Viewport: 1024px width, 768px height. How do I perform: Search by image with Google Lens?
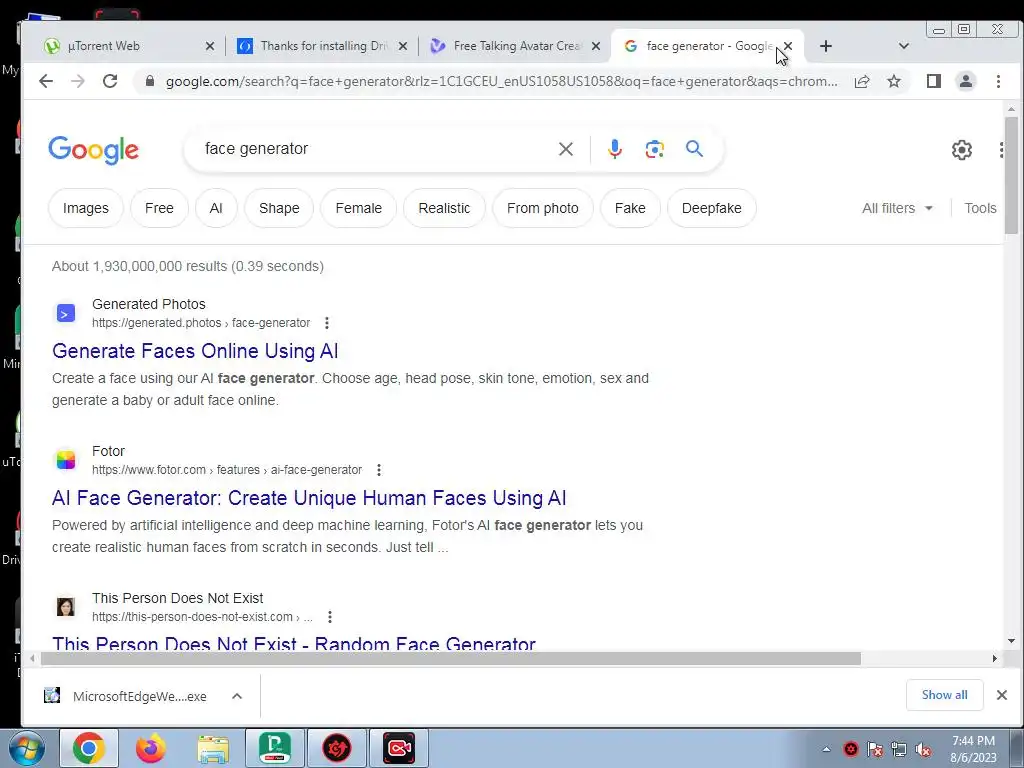pos(654,149)
